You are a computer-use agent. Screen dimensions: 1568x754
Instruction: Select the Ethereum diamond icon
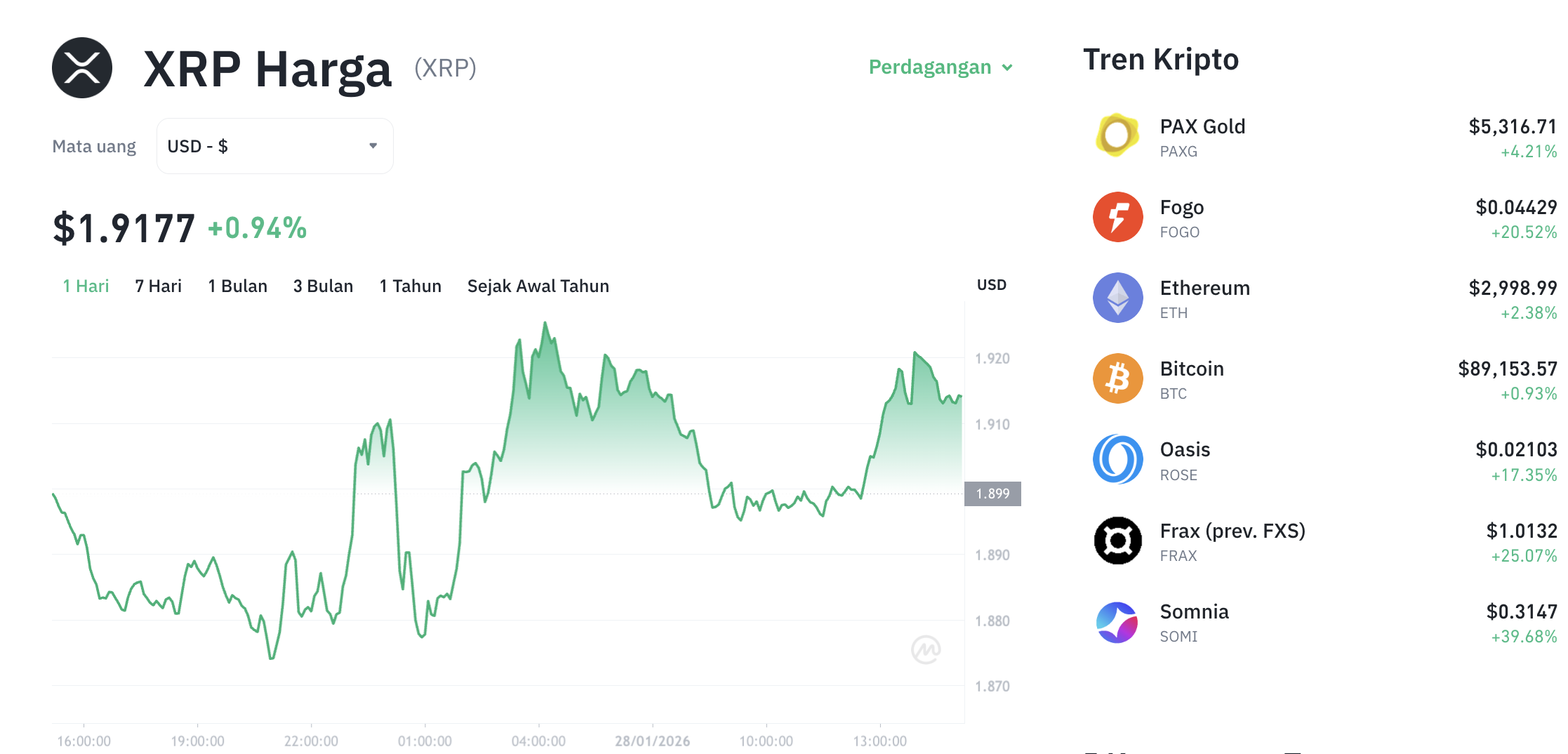point(1117,298)
